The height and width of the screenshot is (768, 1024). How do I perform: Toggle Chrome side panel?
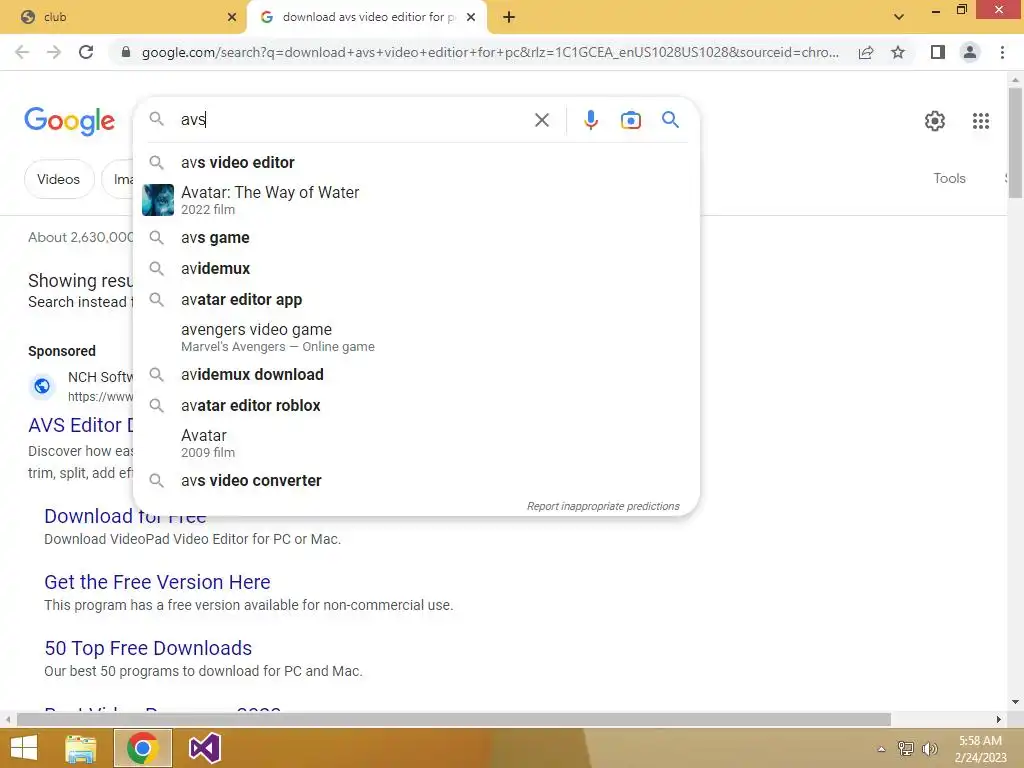938,52
